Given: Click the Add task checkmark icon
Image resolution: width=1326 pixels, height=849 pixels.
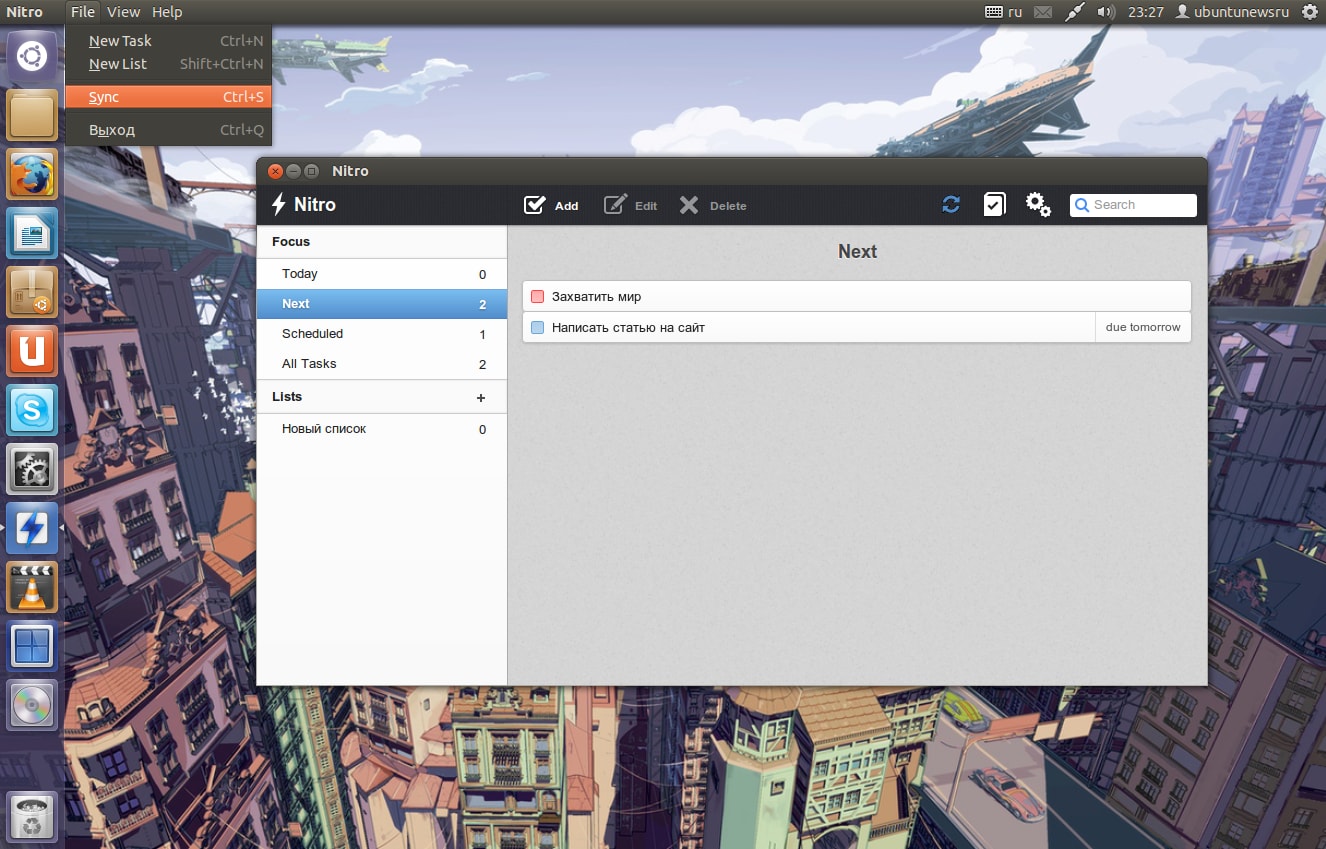Looking at the screenshot, I should pos(535,205).
